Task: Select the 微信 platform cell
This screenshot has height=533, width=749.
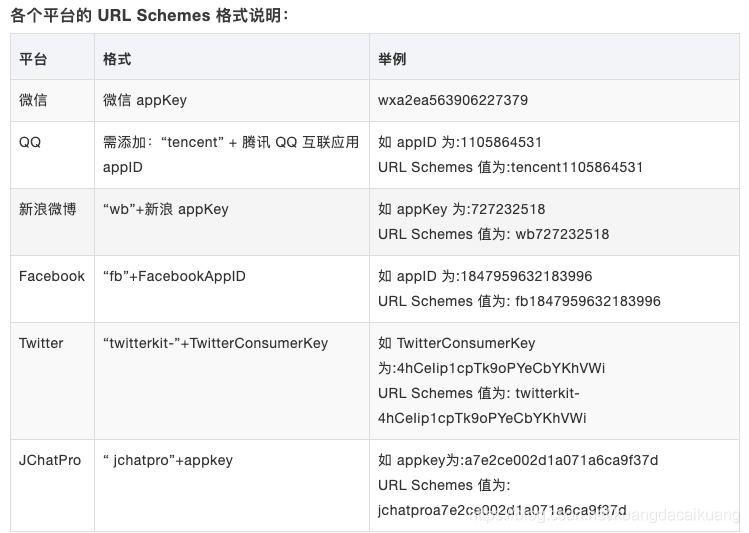Action: (x=33, y=100)
